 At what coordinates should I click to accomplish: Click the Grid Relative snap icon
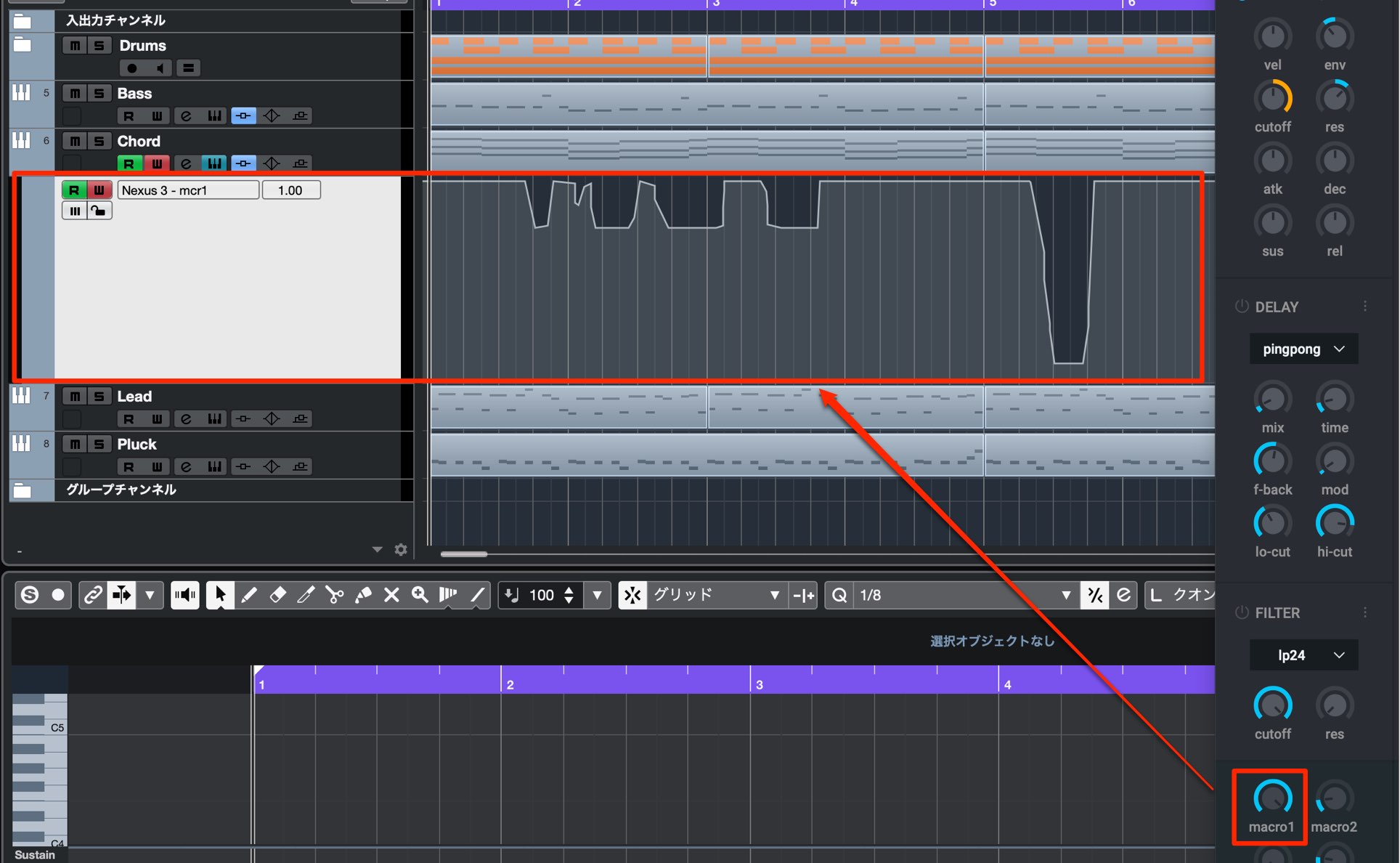pos(804,595)
